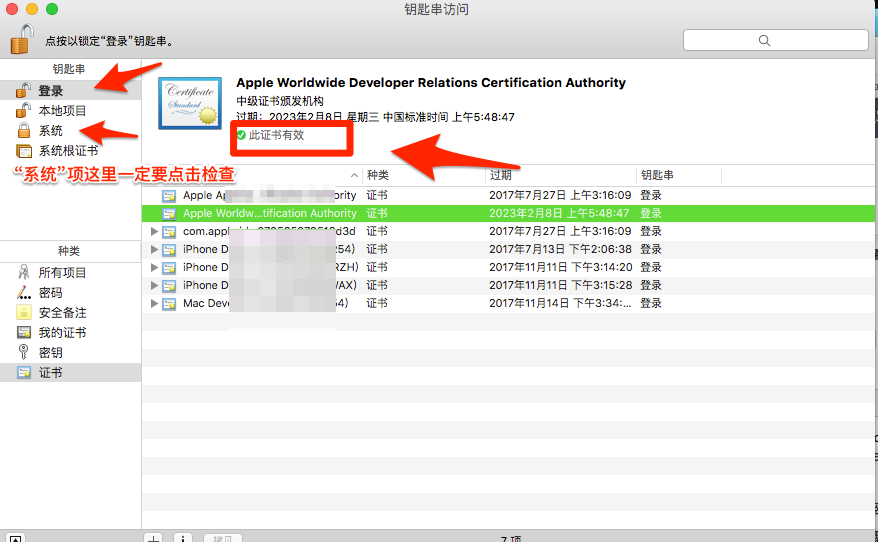
Task: Show the 密码 category
Action: point(71,293)
